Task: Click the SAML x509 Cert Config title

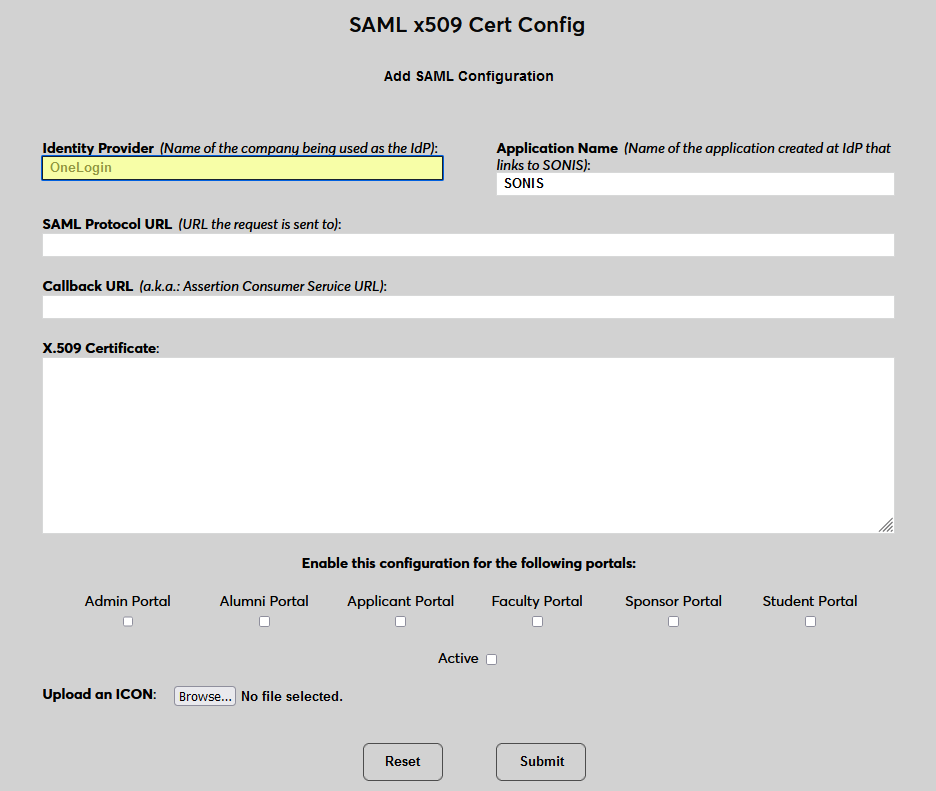Action: (467, 24)
